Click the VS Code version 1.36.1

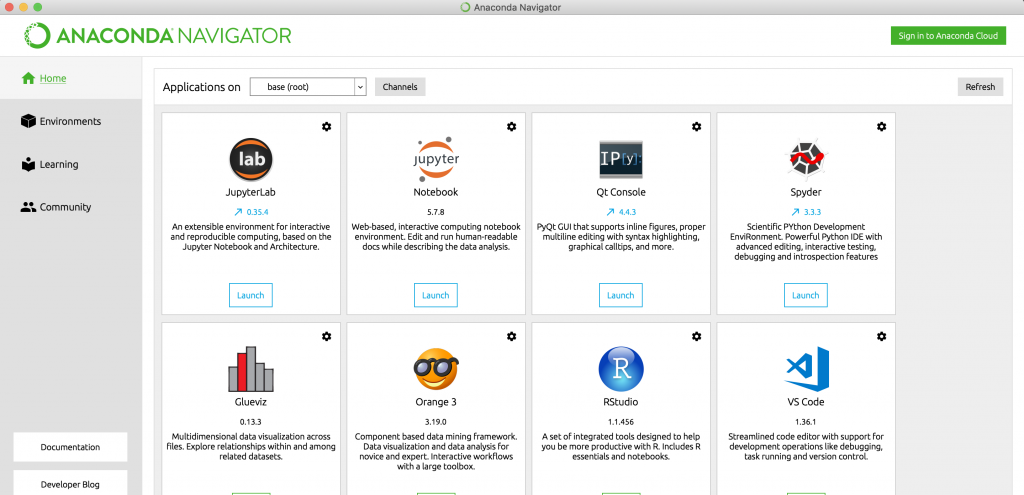coord(806,422)
